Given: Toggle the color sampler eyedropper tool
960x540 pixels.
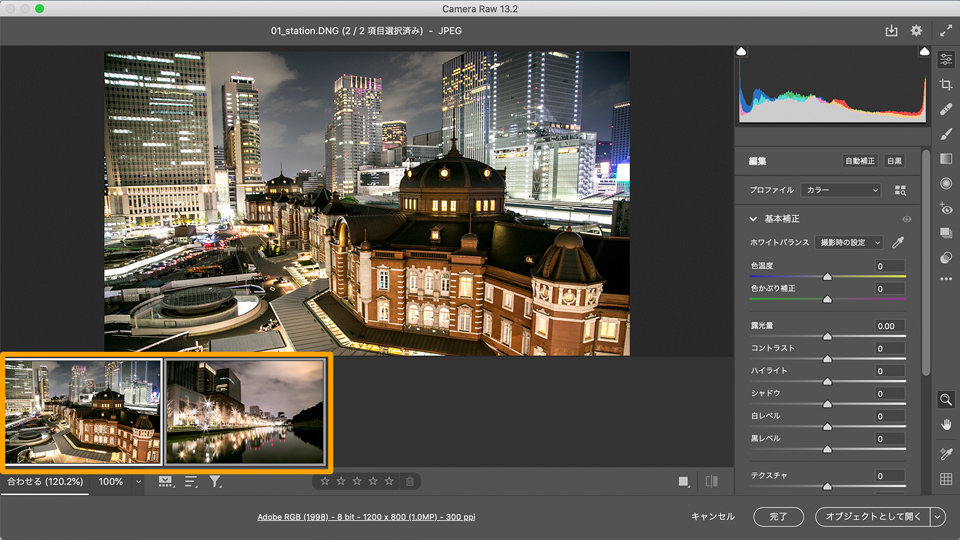Looking at the screenshot, I should click(x=946, y=454).
